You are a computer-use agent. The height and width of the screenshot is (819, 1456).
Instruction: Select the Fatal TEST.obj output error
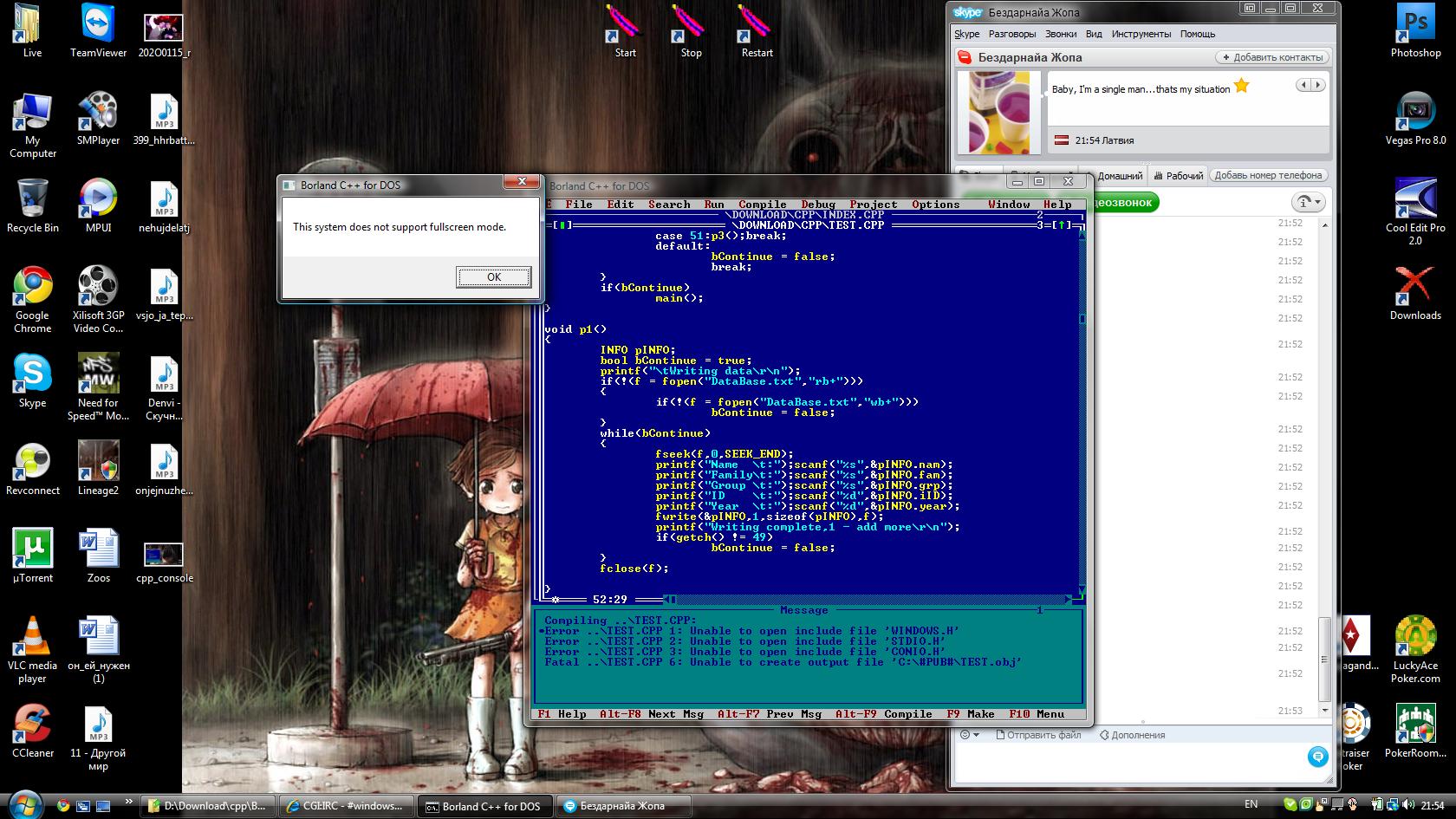pos(783,662)
